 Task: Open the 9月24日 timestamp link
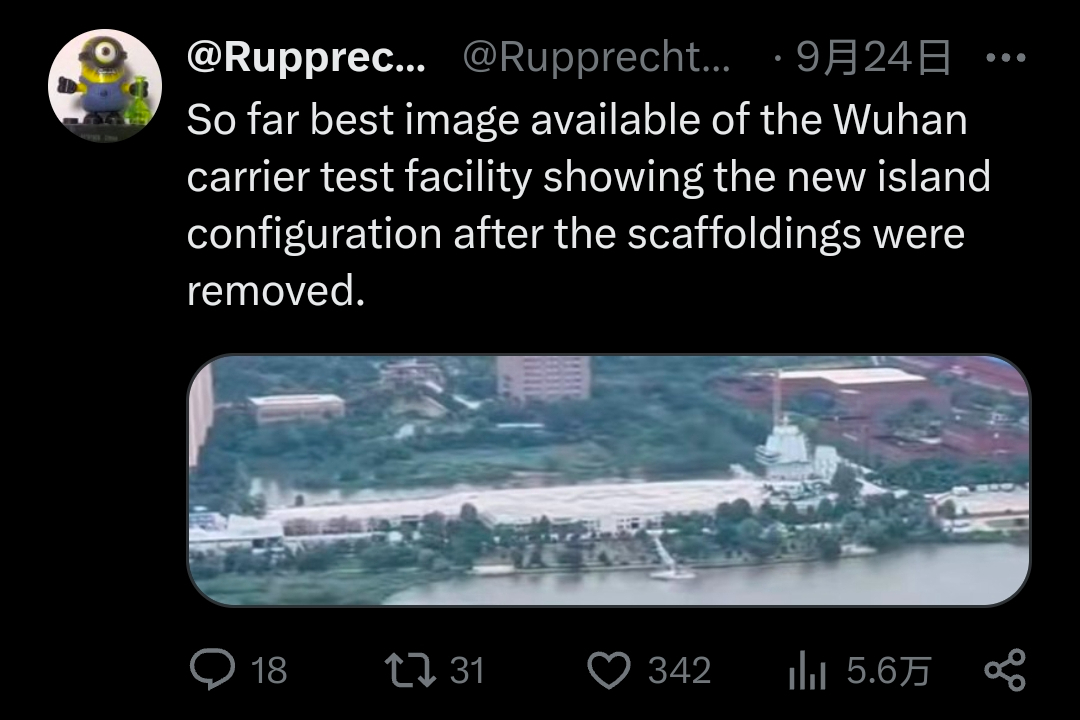(x=873, y=57)
